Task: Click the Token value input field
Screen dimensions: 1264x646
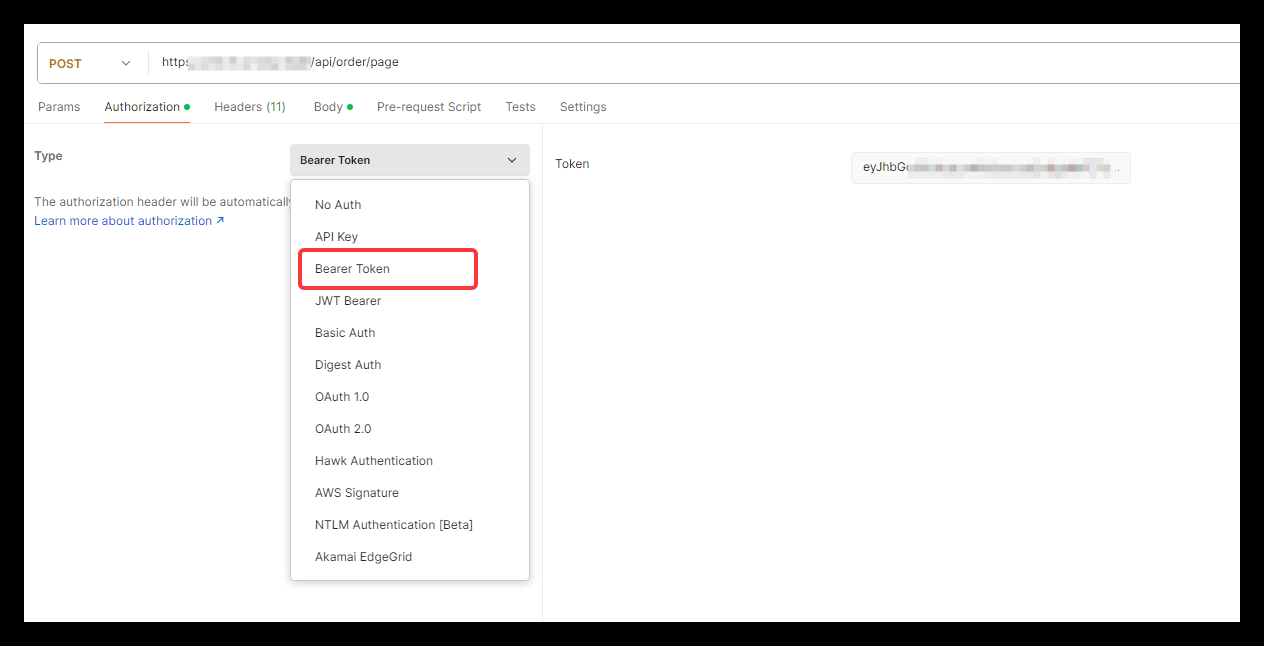Action: [990, 168]
